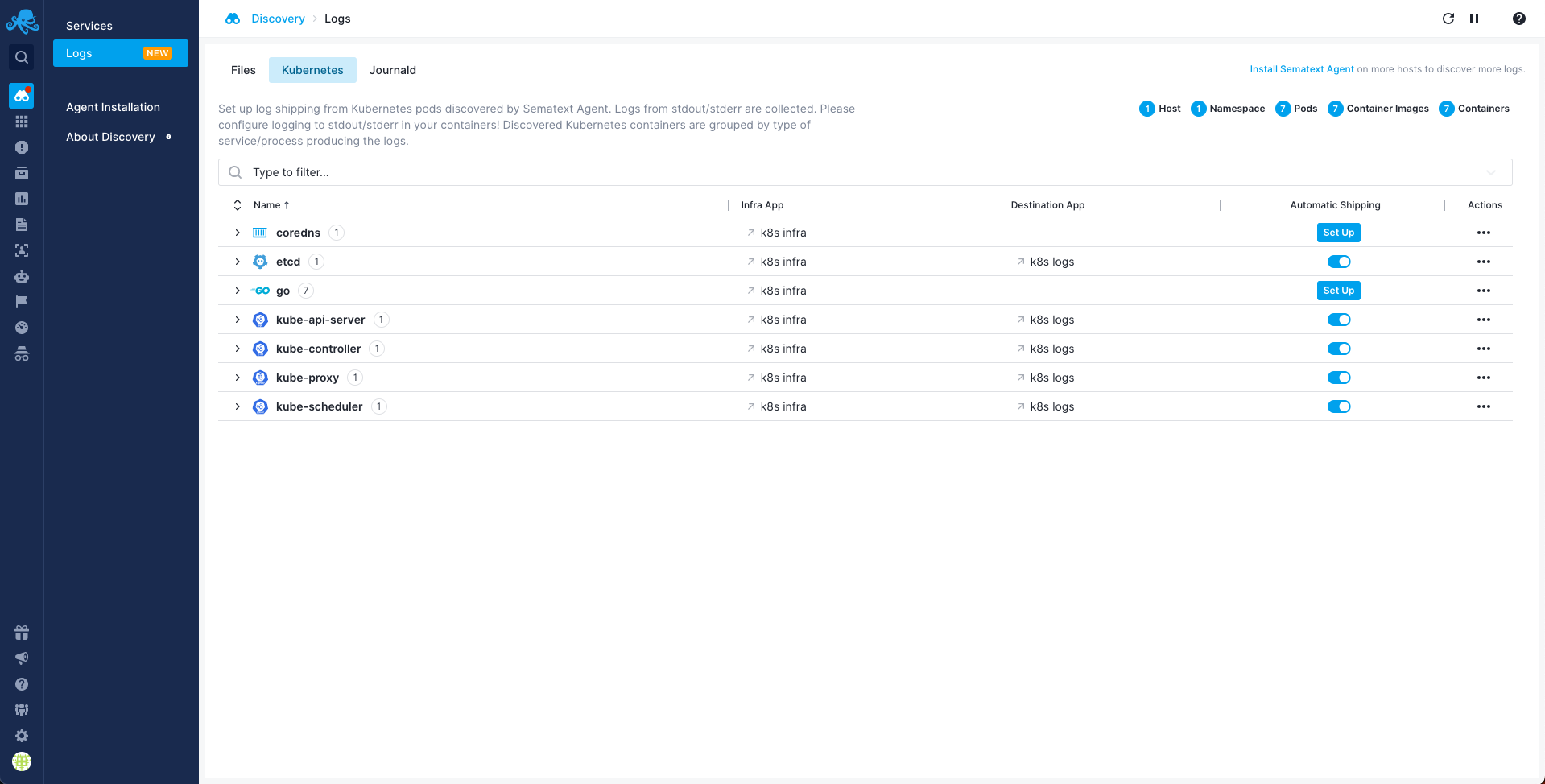Open About Discovery menu item
The height and width of the screenshot is (784, 1545).
point(110,137)
